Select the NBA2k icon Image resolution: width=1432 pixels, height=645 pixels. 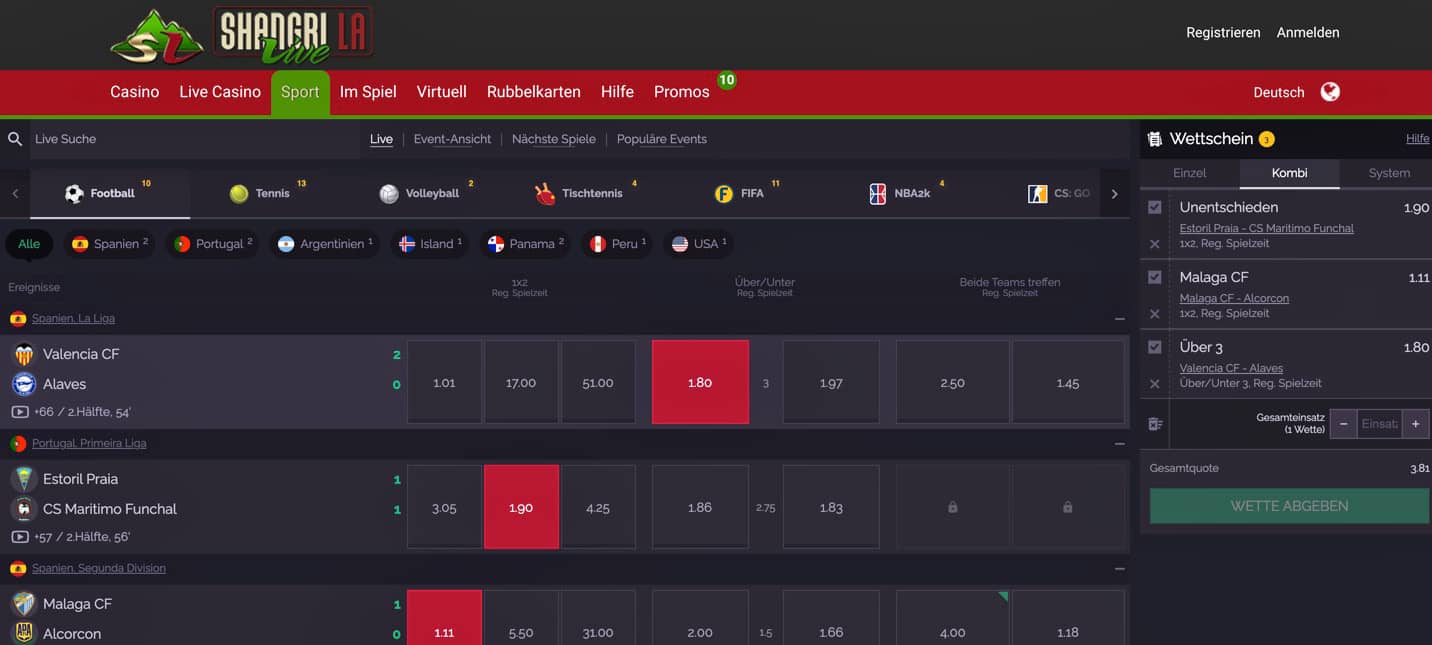pos(878,194)
